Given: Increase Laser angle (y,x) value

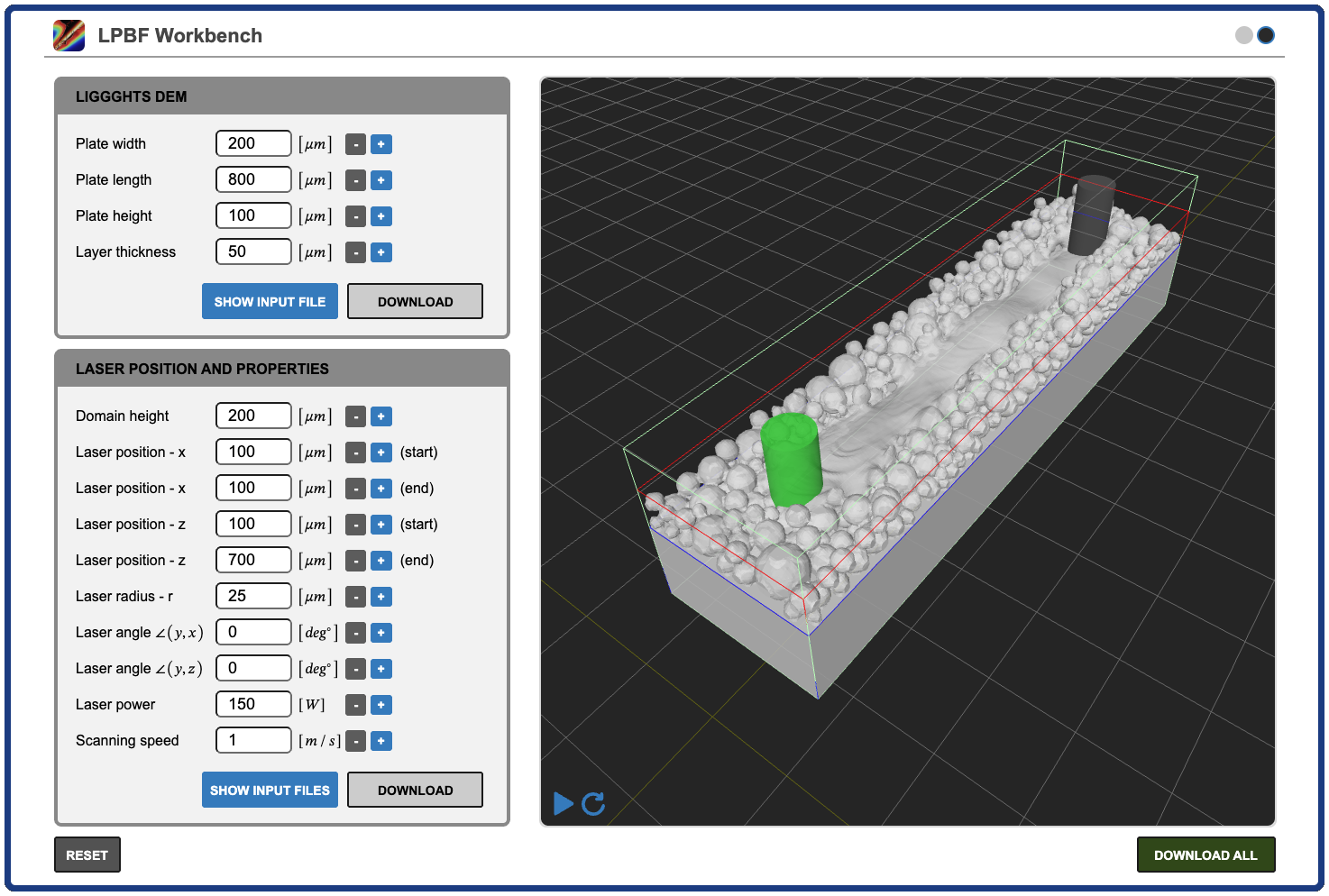Looking at the screenshot, I should pos(381,633).
